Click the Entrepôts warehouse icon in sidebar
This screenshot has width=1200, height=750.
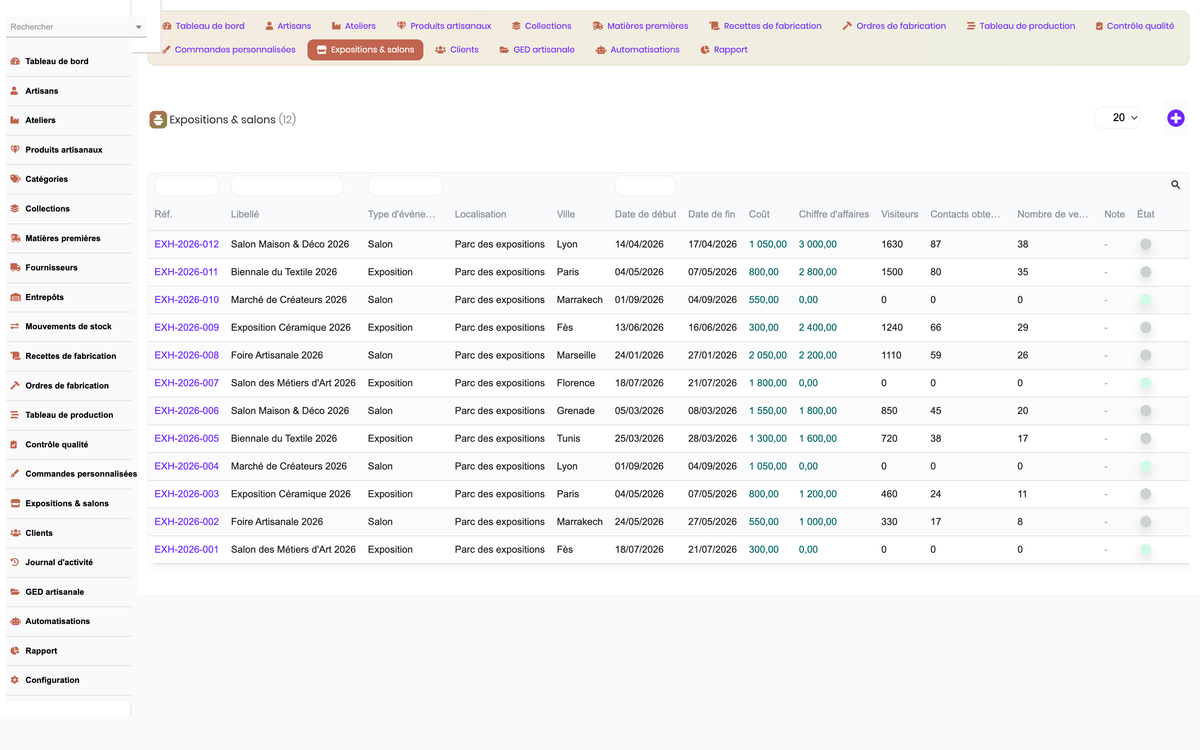(15, 297)
